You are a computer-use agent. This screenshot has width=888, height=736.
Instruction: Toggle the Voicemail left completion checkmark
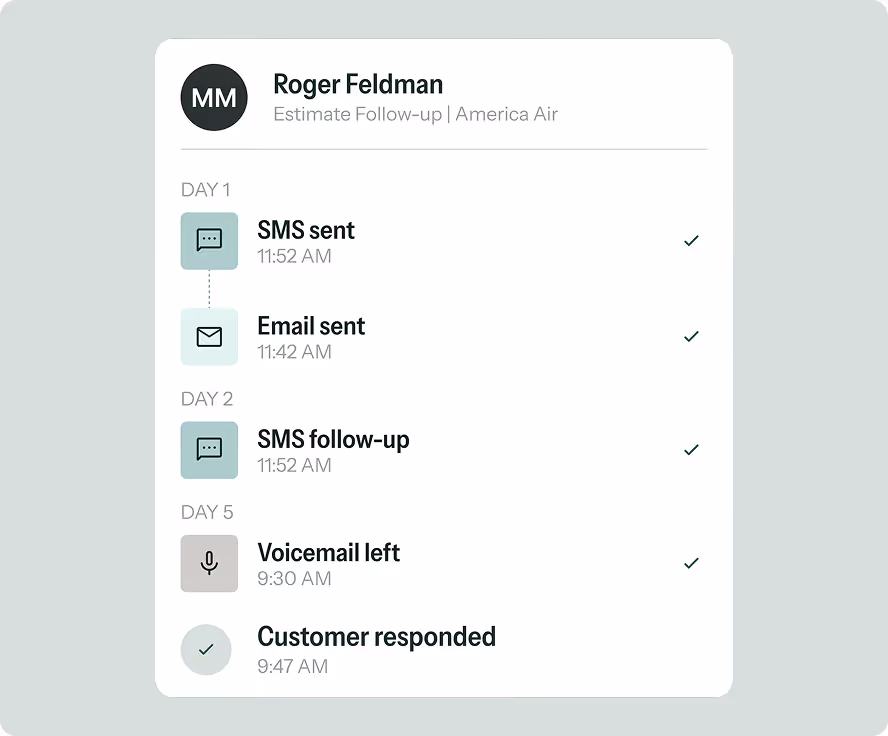coord(691,563)
